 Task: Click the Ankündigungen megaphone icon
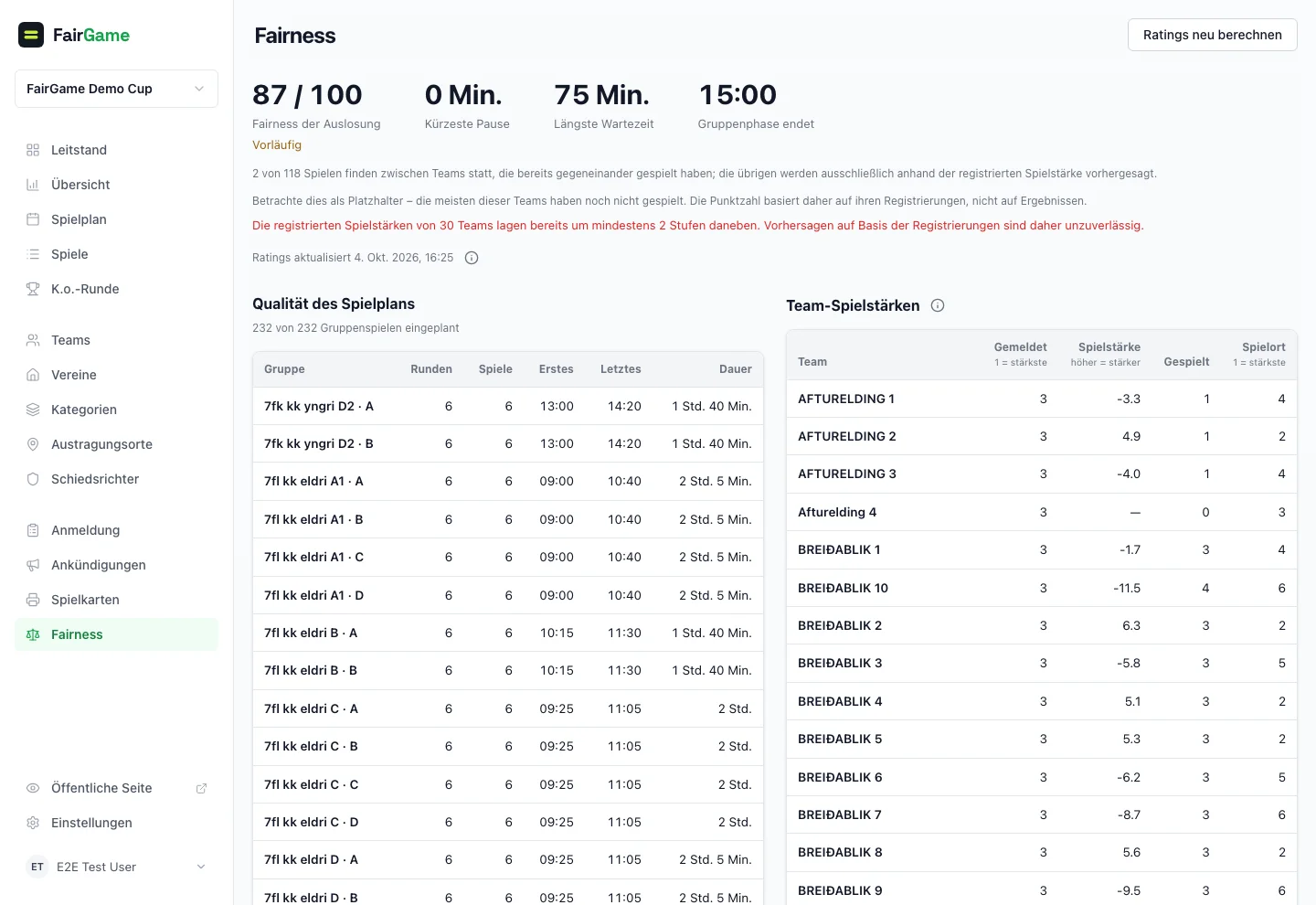coord(33,565)
